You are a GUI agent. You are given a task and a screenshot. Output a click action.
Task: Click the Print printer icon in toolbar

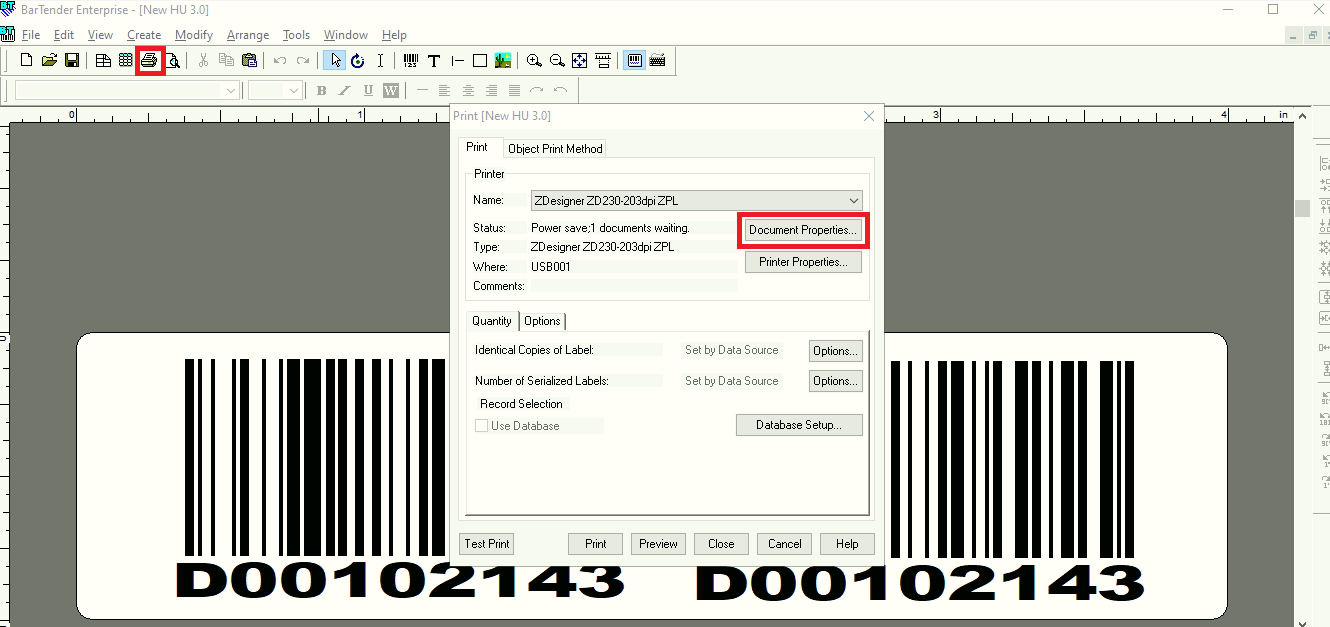[149, 61]
